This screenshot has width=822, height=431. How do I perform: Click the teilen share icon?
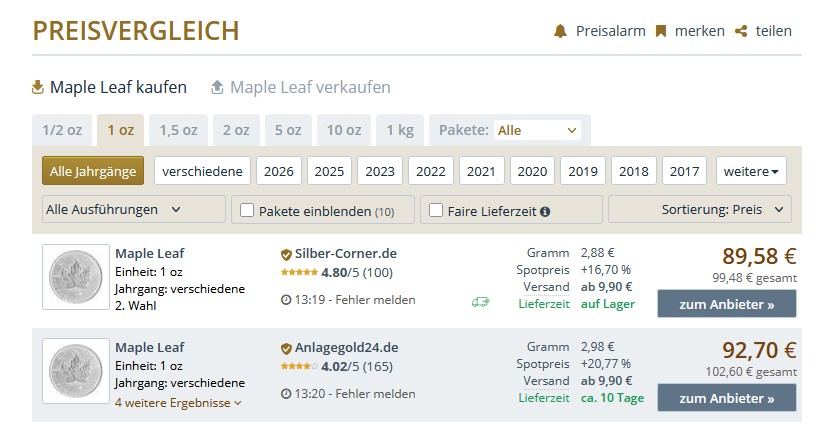pyautogui.click(x=741, y=31)
